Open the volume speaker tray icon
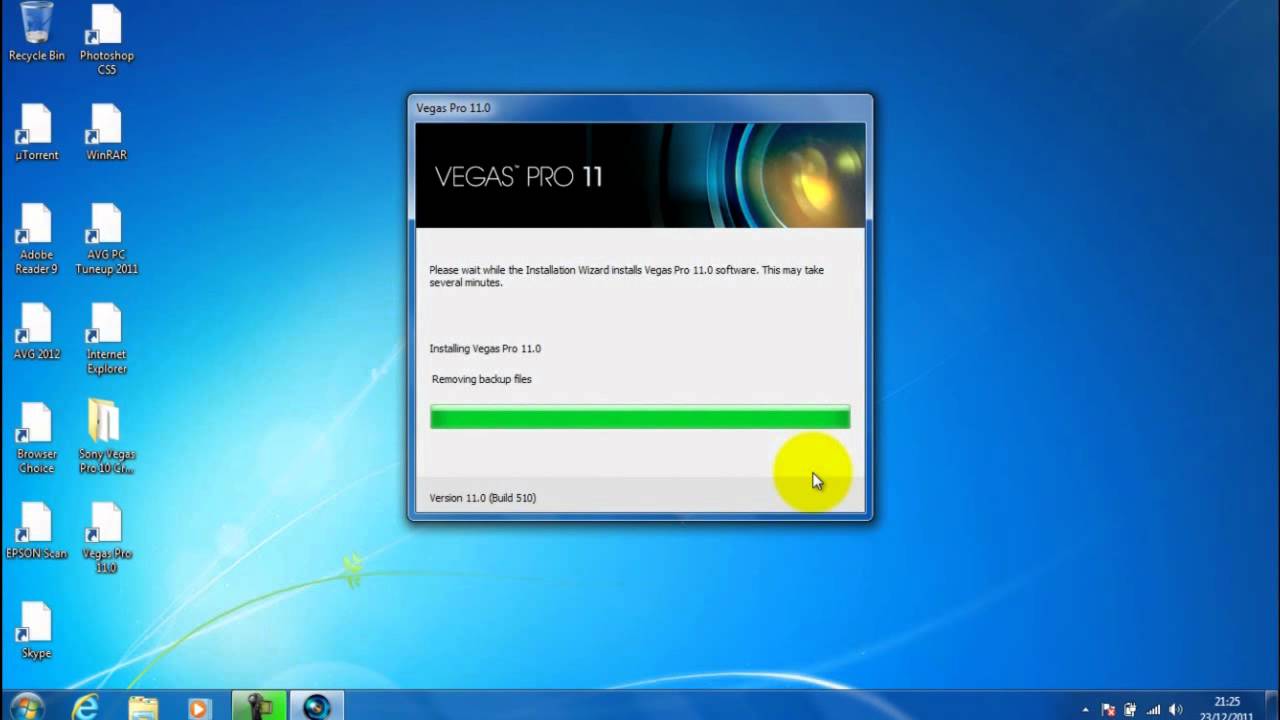The height and width of the screenshot is (720, 1280). (1176, 709)
